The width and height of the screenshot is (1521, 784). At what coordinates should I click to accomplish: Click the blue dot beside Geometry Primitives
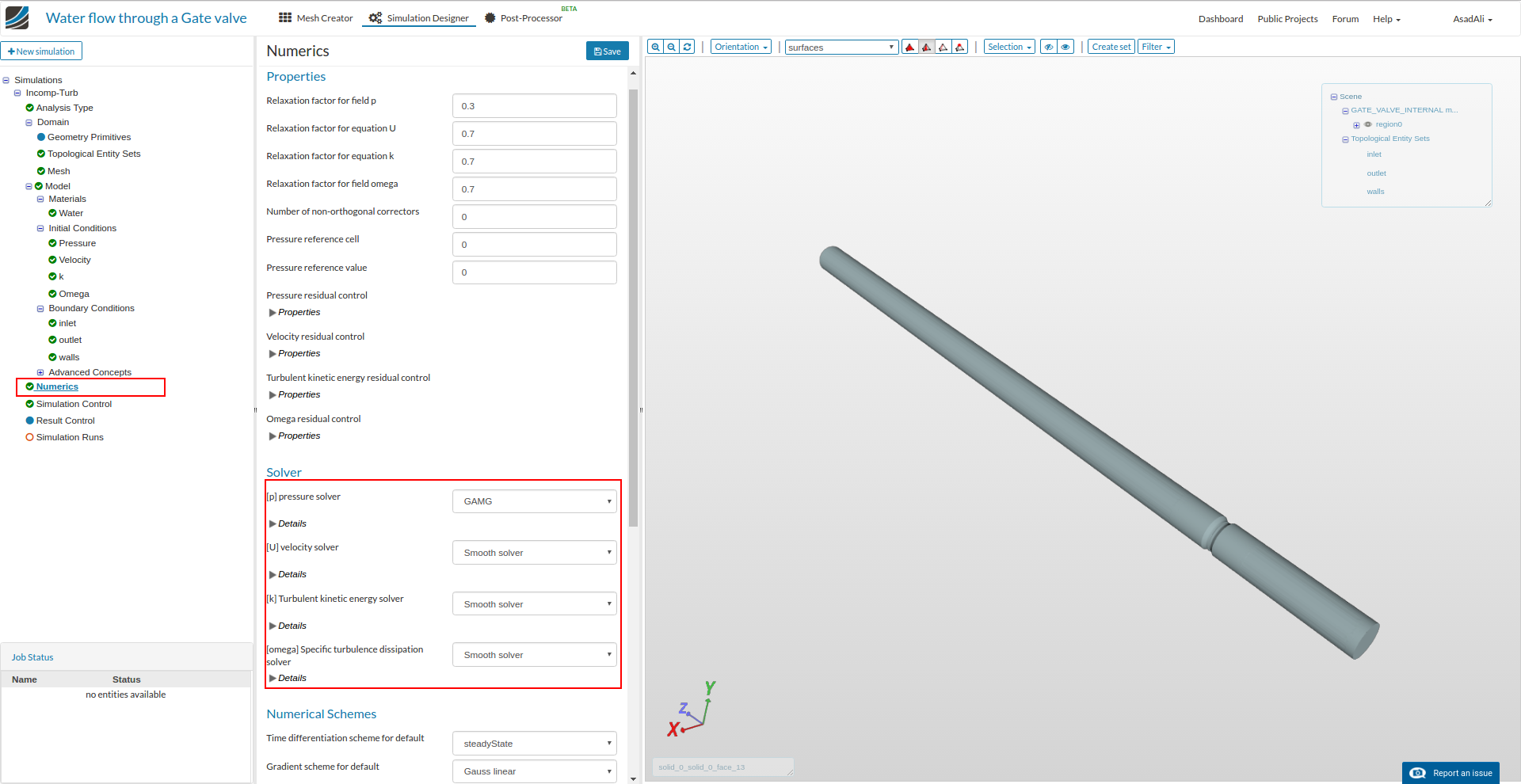pyautogui.click(x=41, y=137)
